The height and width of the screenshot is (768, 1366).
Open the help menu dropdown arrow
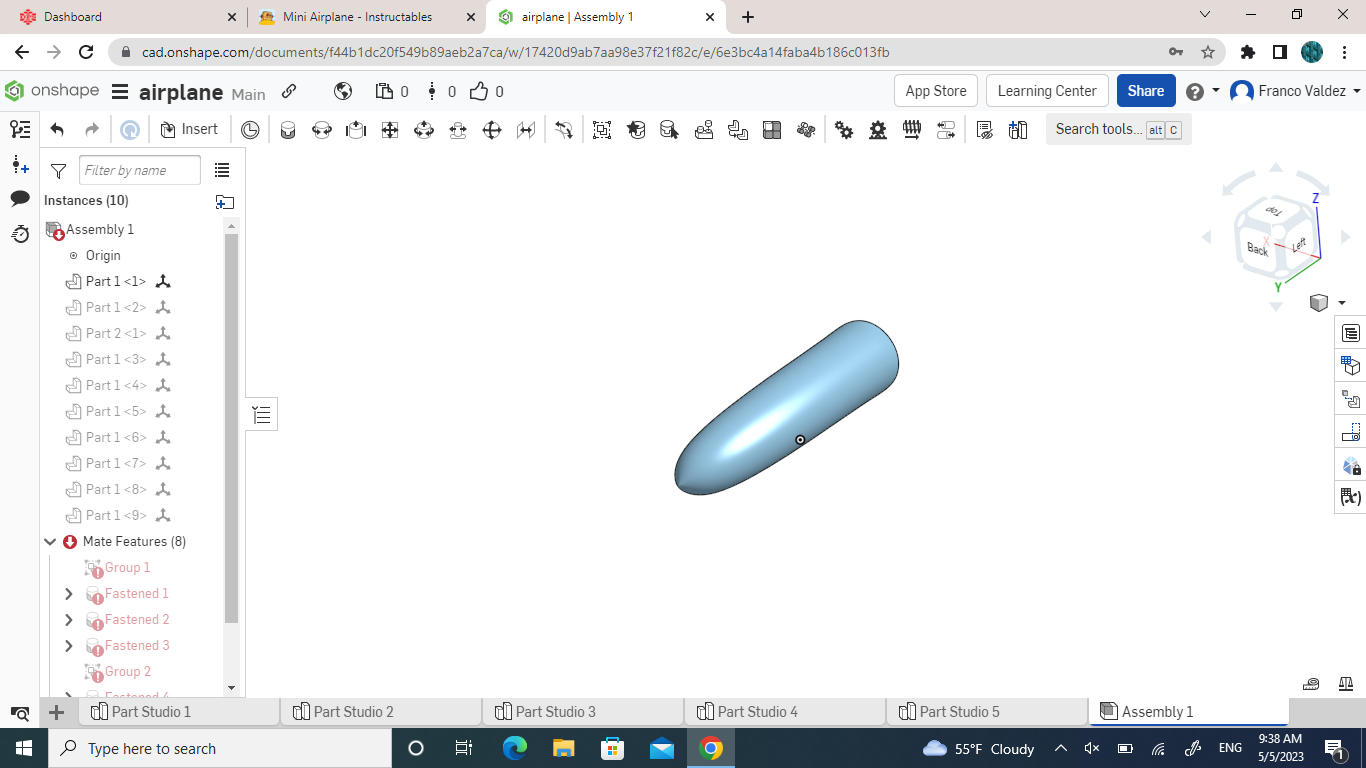[x=1216, y=90]
